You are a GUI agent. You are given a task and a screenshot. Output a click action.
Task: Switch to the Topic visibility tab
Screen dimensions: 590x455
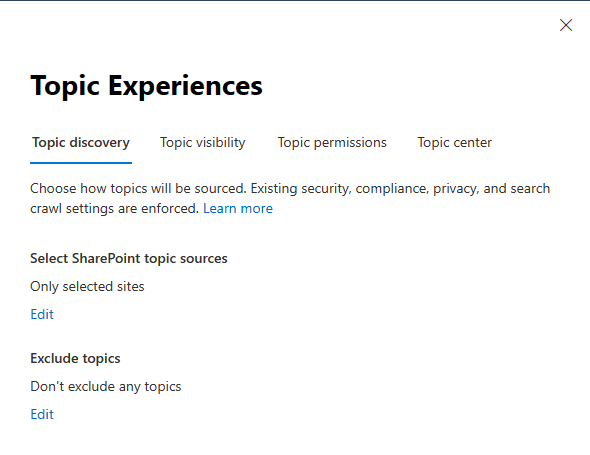point(202,143)
